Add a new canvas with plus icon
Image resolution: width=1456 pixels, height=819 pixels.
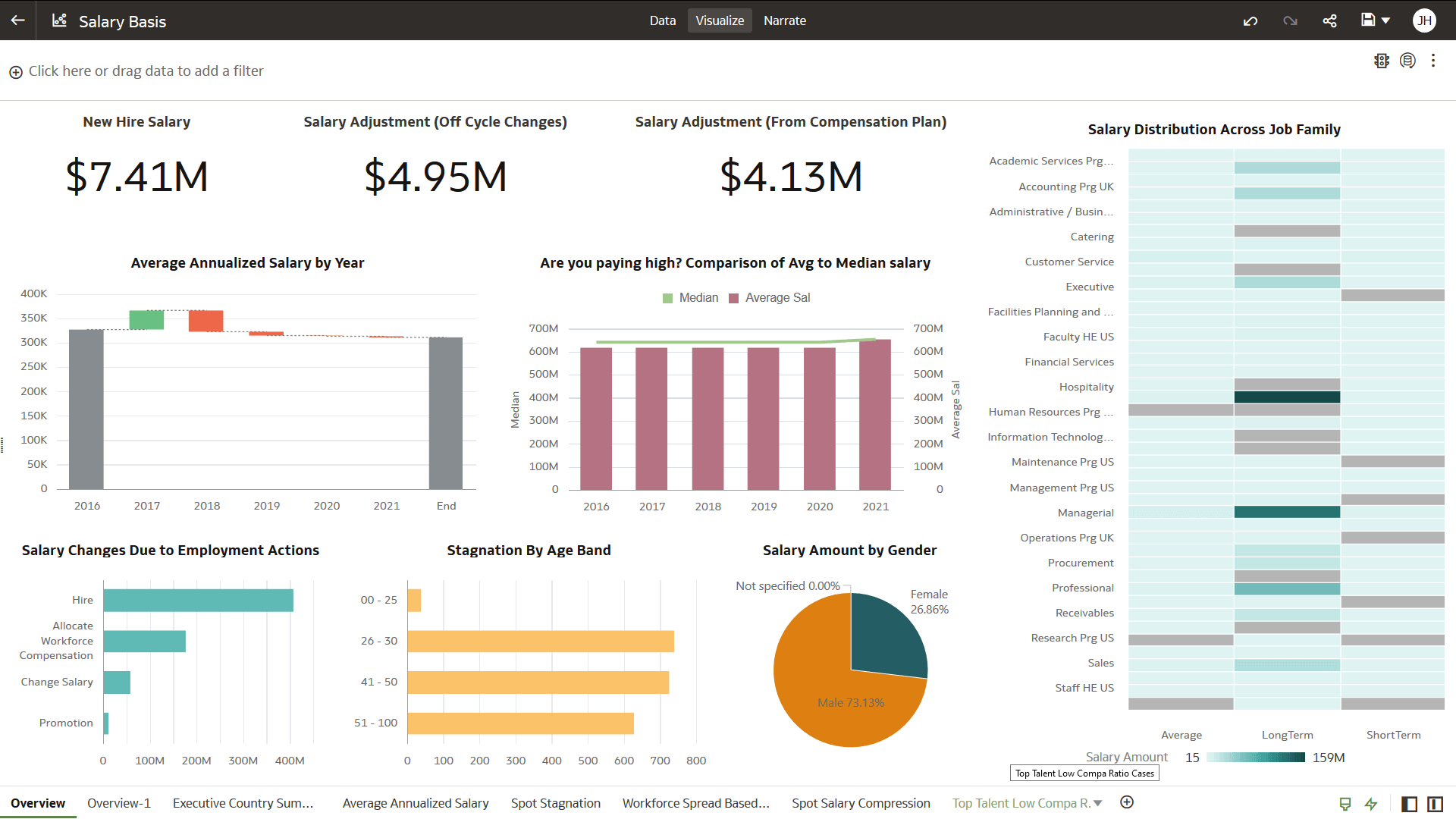1127,802
